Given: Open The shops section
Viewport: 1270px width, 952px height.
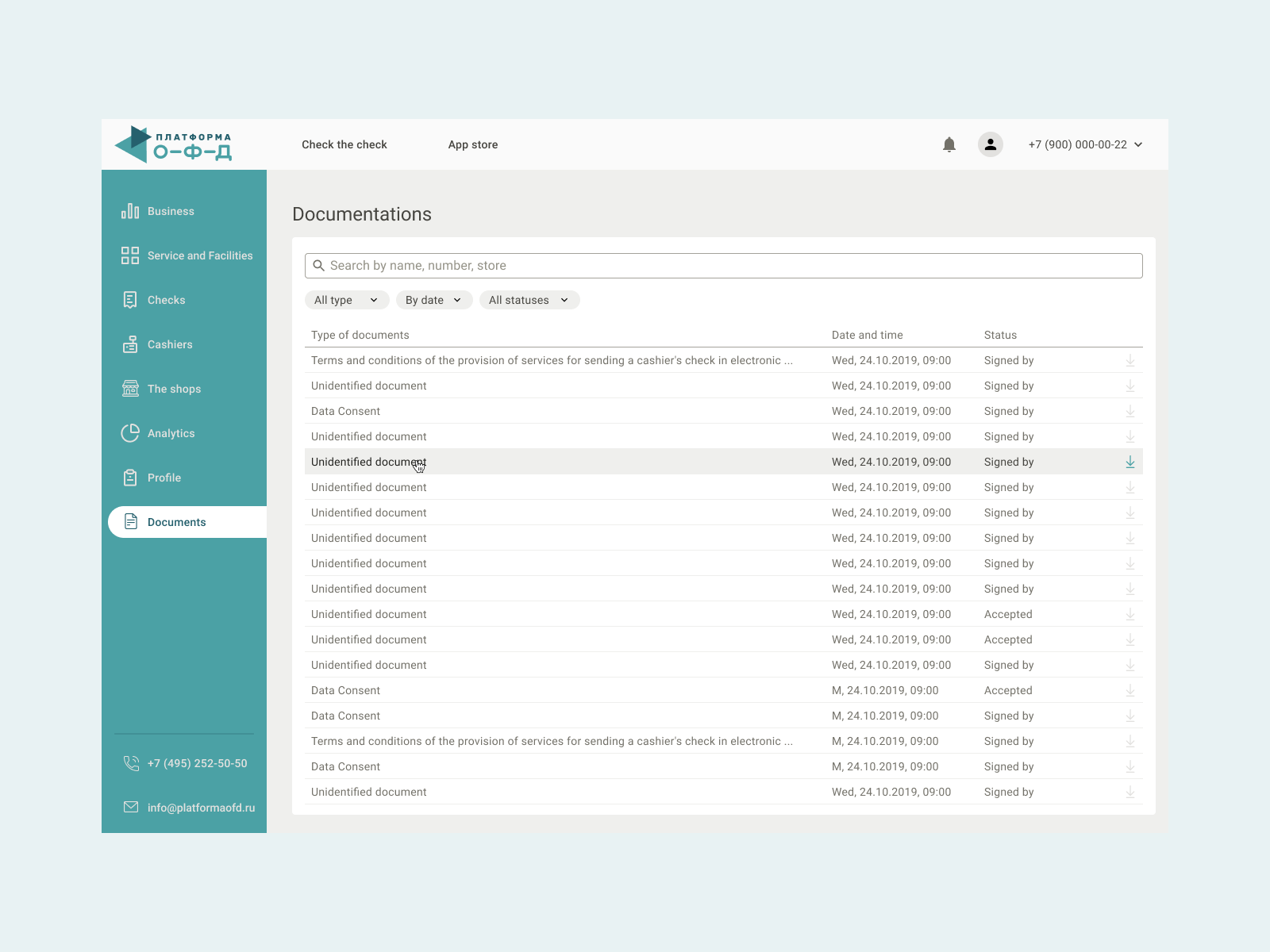Looking at the screenshot, I should tap(173, 389).
